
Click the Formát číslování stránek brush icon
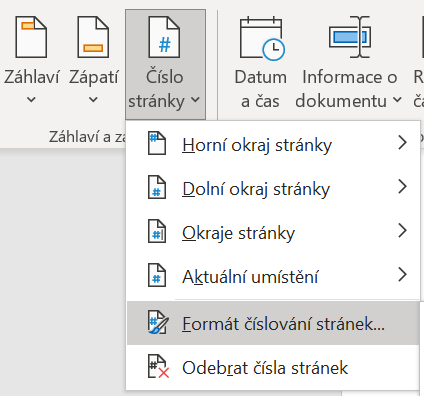coord(158,322)
